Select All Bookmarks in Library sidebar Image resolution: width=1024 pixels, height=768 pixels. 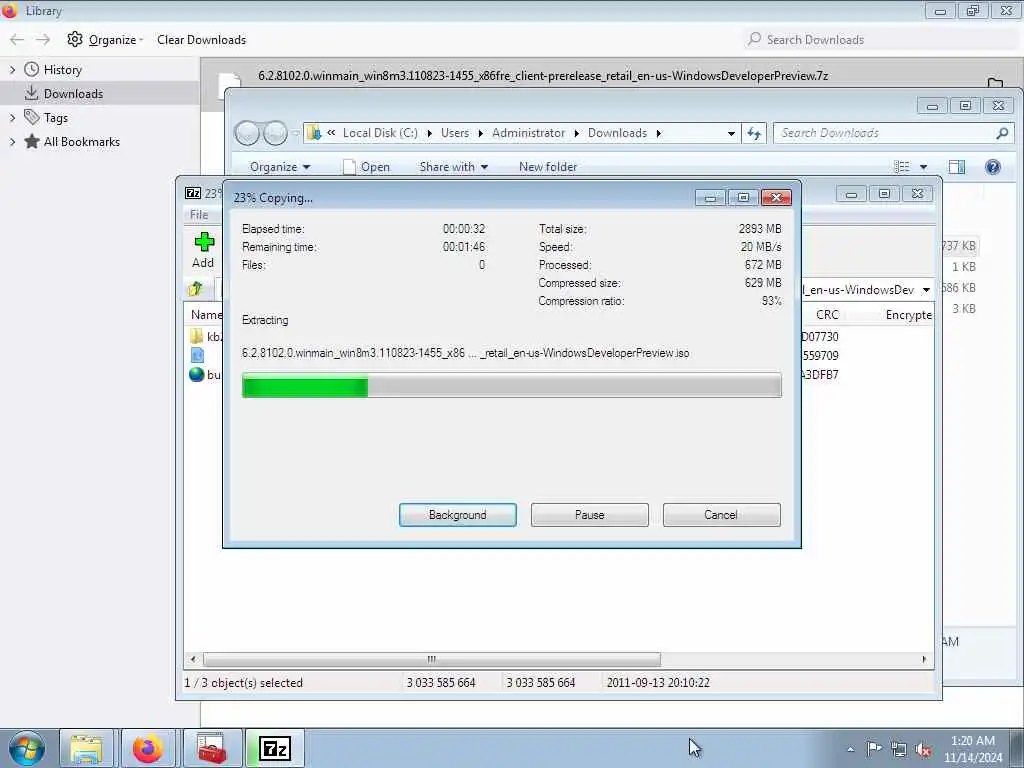pos(82,142)
